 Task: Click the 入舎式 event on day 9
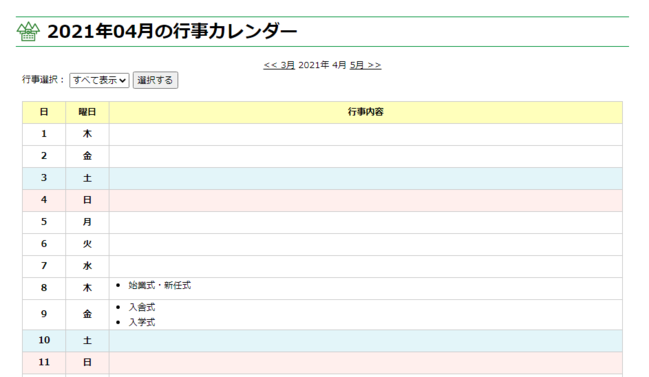[142, 307]
